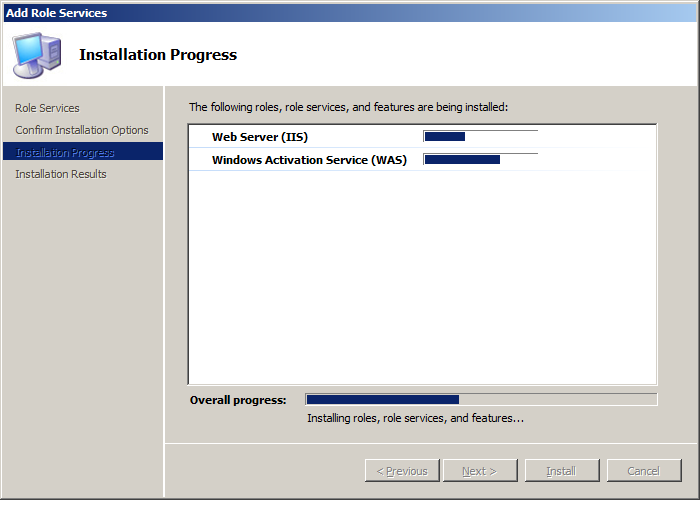Open the Installation Results step
The image size is (700, 512).
pos(61,174)
